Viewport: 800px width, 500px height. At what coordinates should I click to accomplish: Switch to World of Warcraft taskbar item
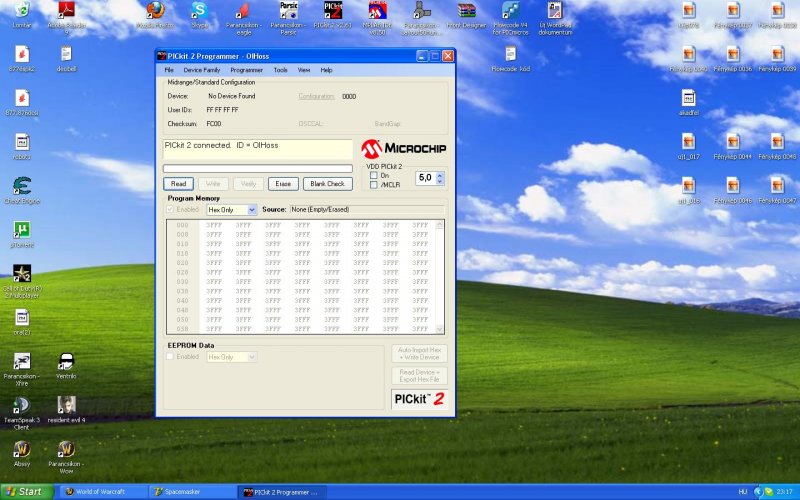click(104, 492)
